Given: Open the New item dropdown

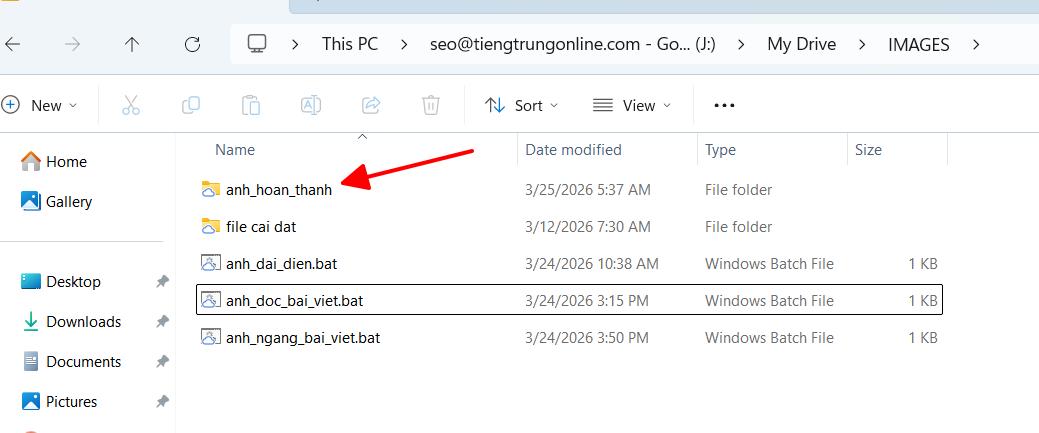Looking at the screenshot, I should [x=41, y=105].
